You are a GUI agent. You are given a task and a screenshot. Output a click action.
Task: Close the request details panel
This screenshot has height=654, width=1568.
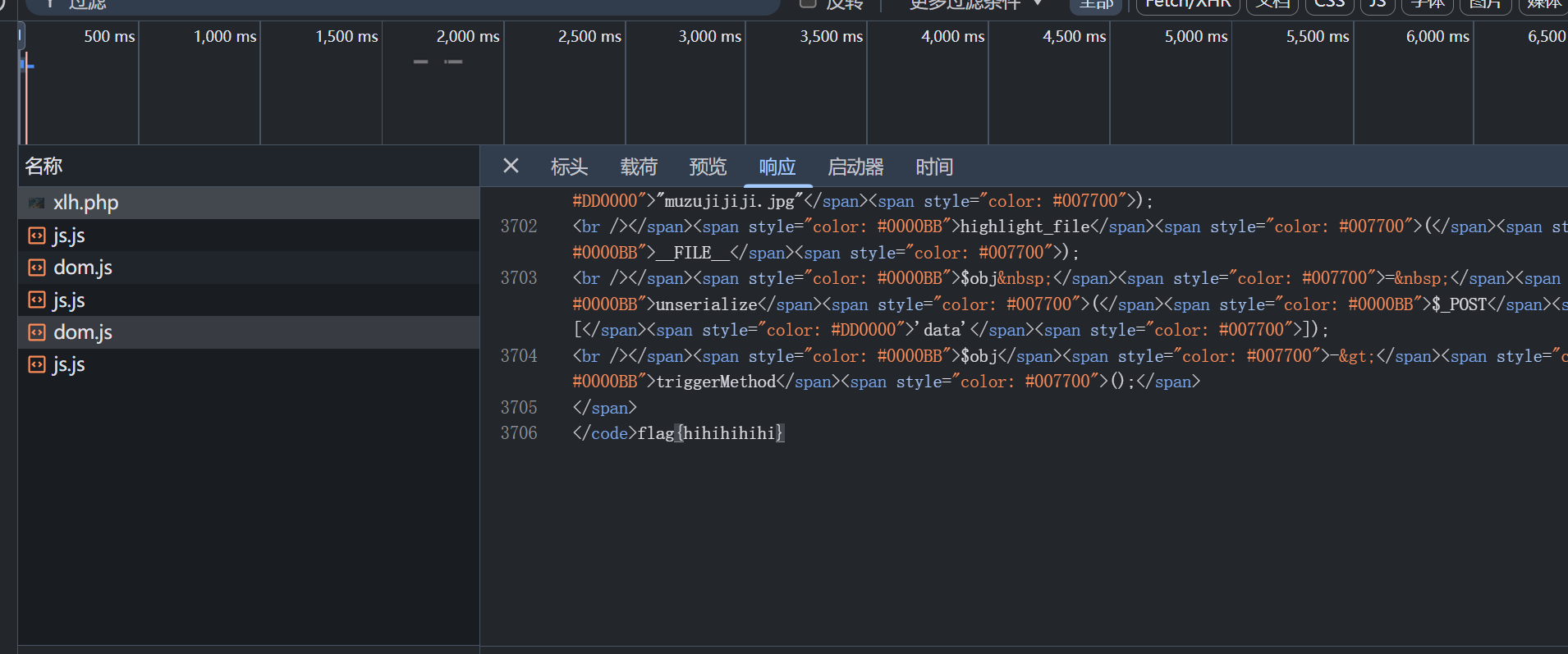point(511,167)
